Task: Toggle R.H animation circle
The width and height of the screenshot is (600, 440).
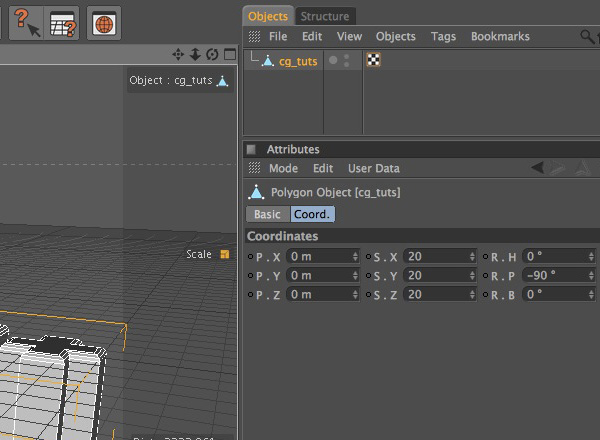Action: [486, 256]
